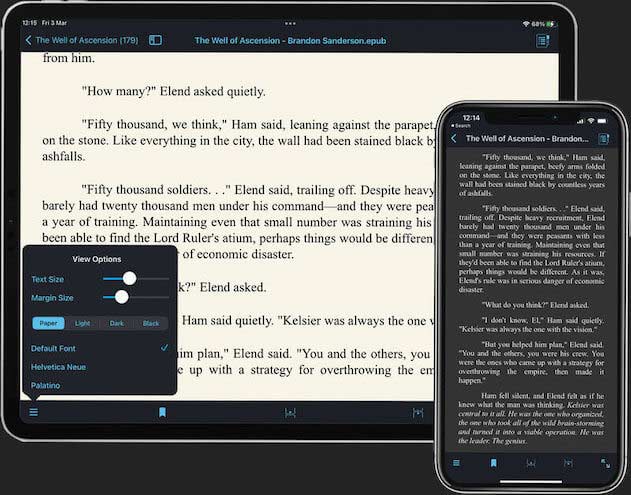Image resolution: width=631 pixels, height=495 pixels.
Task: Open the contents icon on iPhone header
Action: click(604, 139)
